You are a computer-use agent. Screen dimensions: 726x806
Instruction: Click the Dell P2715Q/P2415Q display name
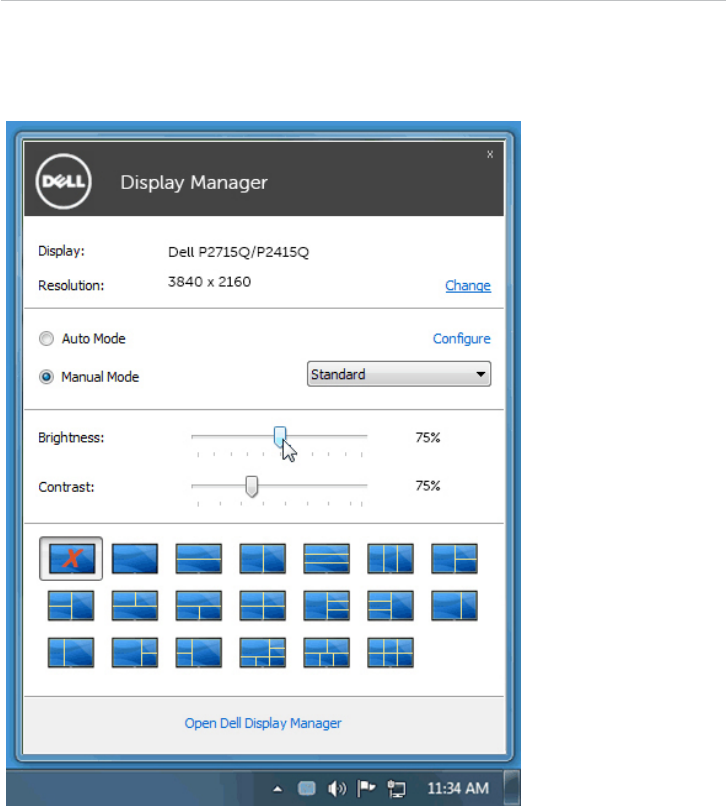click(x=239, y=252)
